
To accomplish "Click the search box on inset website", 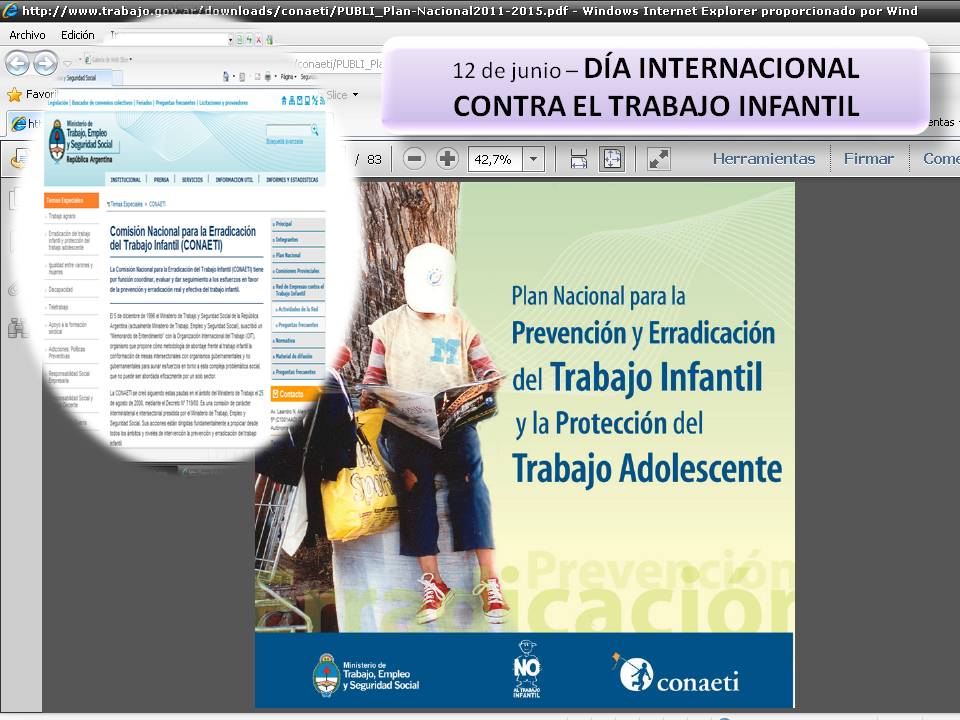I will 288,130.
